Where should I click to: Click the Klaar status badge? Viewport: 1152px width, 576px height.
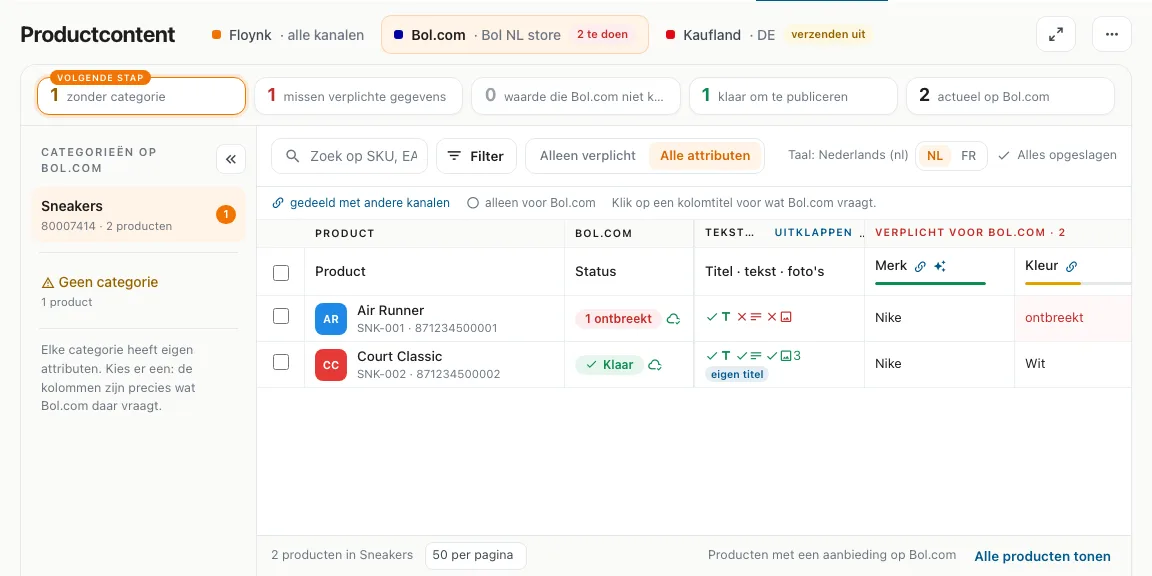tap(609, 364)
